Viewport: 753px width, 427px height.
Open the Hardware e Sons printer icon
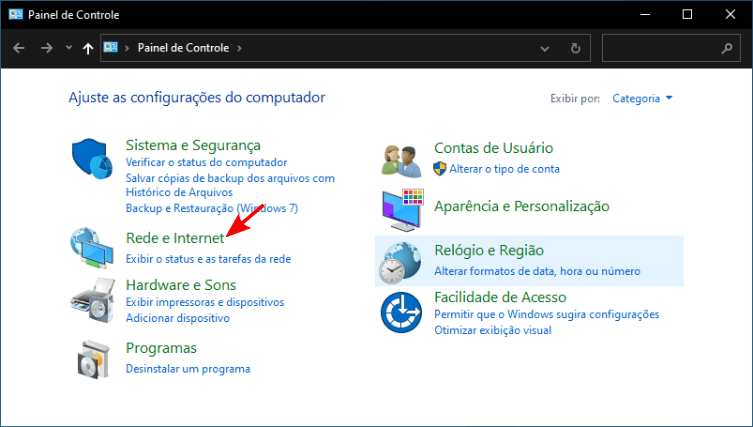[93, 301]
